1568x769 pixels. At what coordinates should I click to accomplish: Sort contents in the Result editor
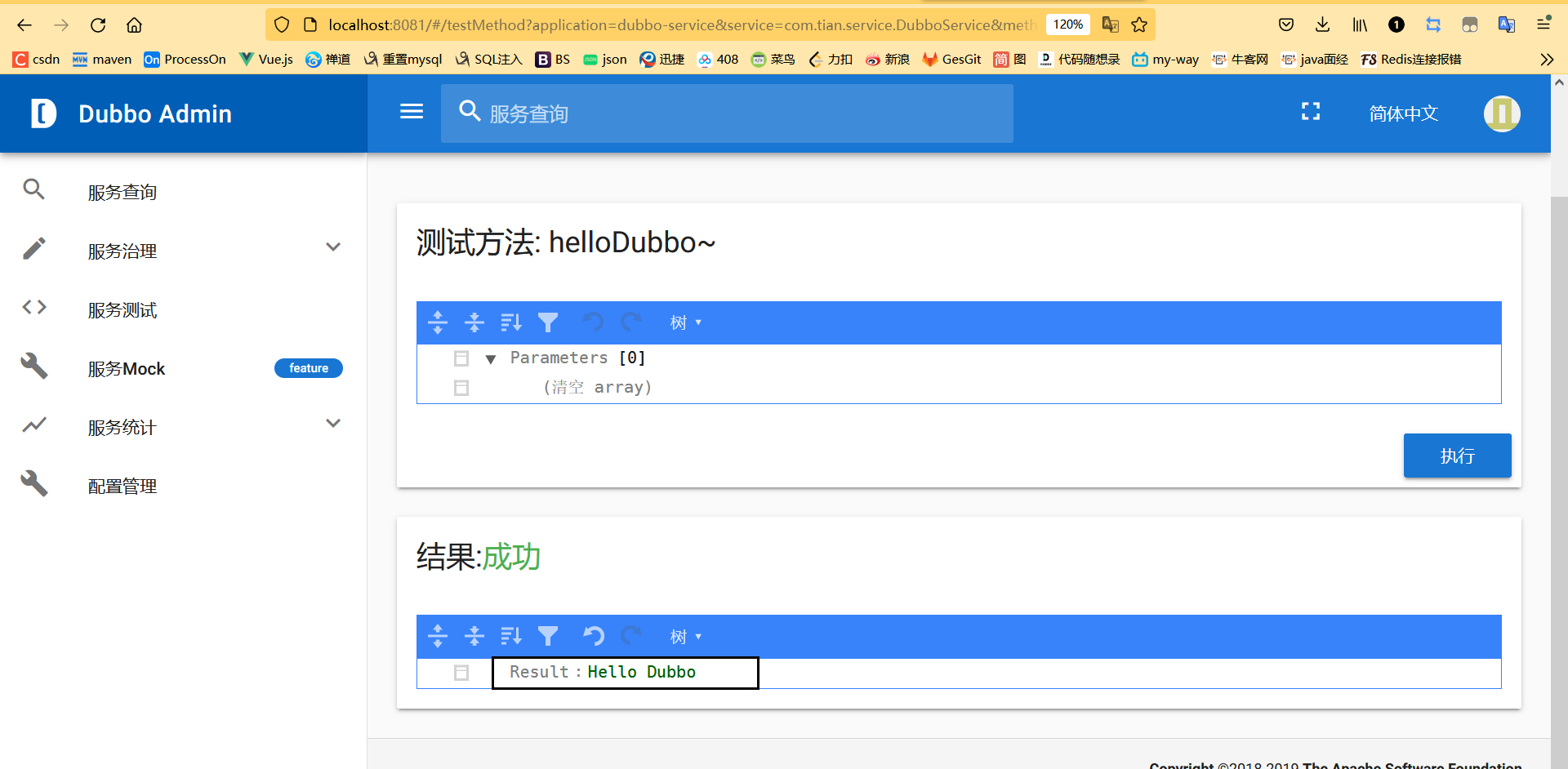click(511, 636)
